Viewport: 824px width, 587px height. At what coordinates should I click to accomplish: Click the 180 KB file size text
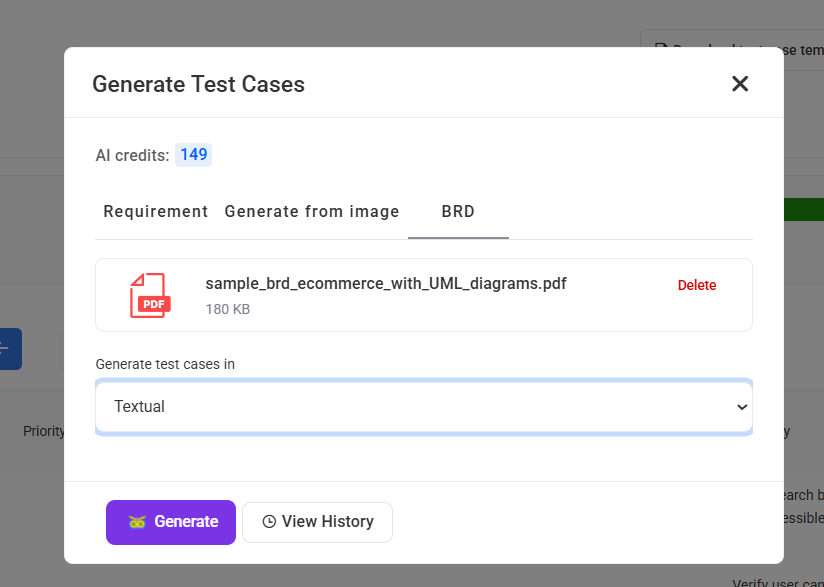coord(227,309)
